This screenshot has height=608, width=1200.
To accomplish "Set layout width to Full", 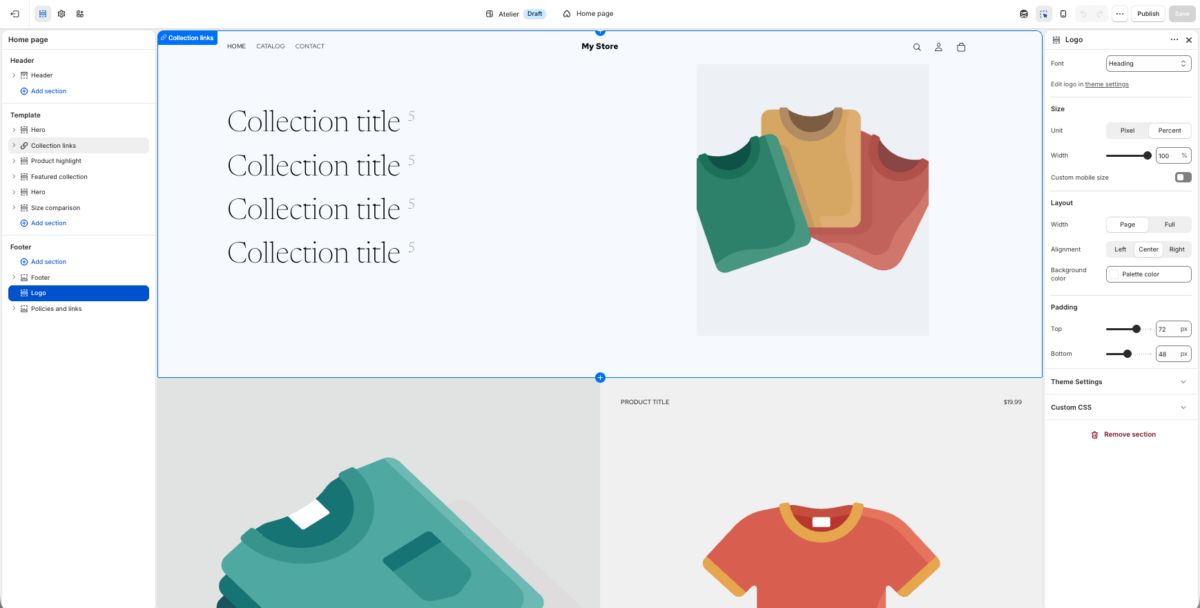I will tap(1169, 224).
